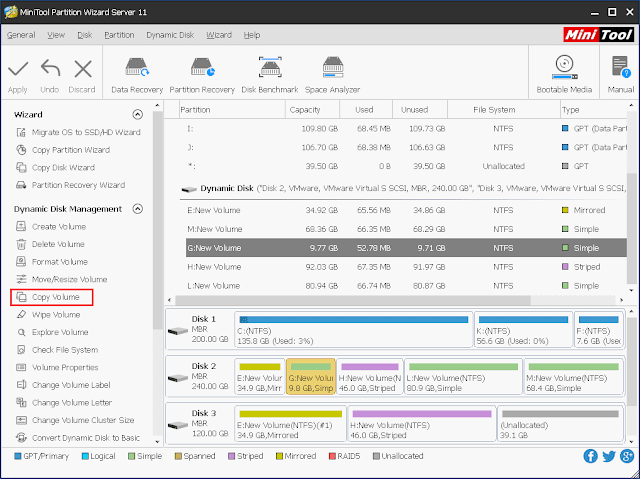Screen dimensions: 640x479
Task: Click the vertical scrollbar of partition list
Action: point(631,228)
